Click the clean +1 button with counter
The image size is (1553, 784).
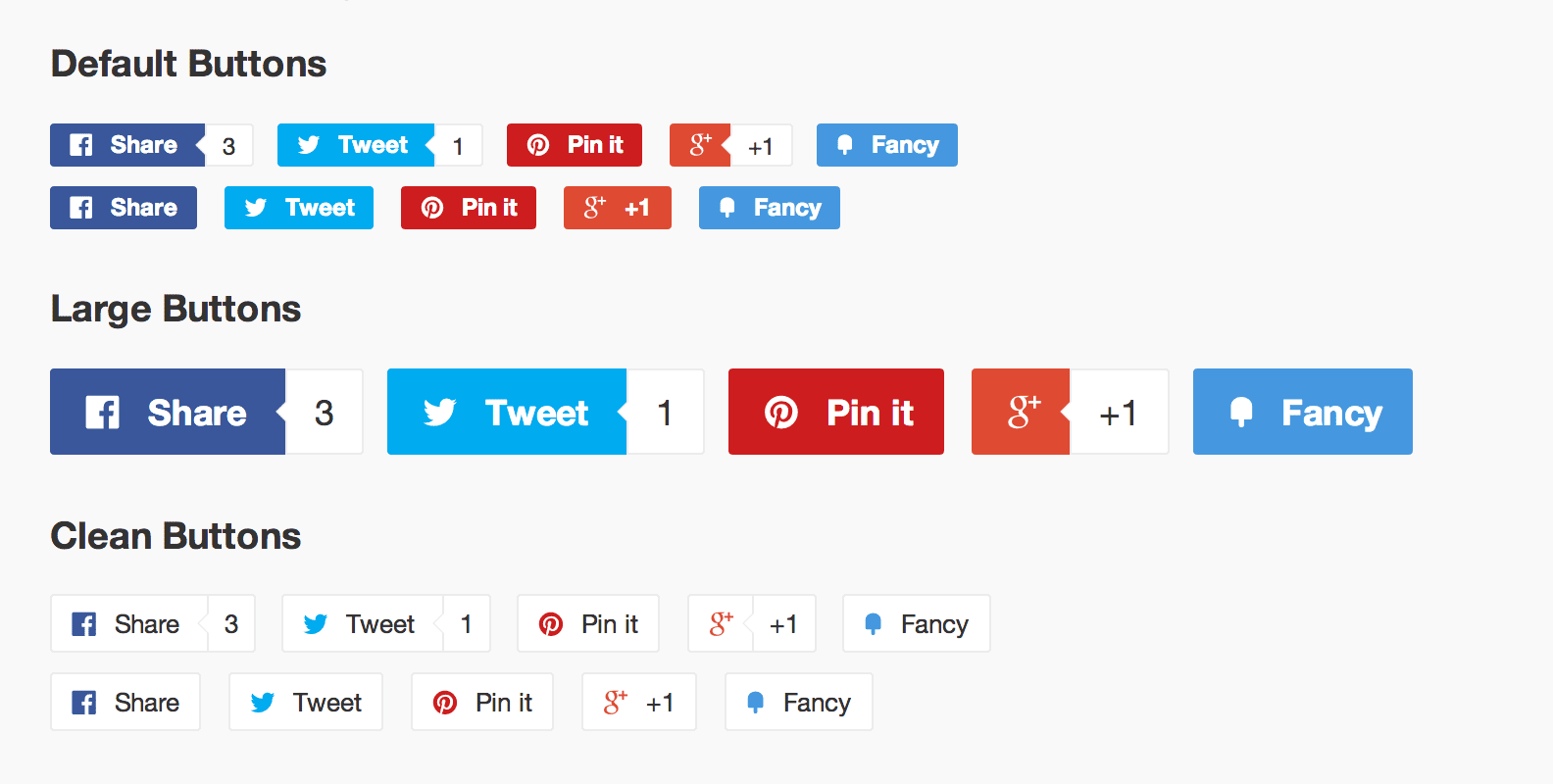click(x=721, y=623)
